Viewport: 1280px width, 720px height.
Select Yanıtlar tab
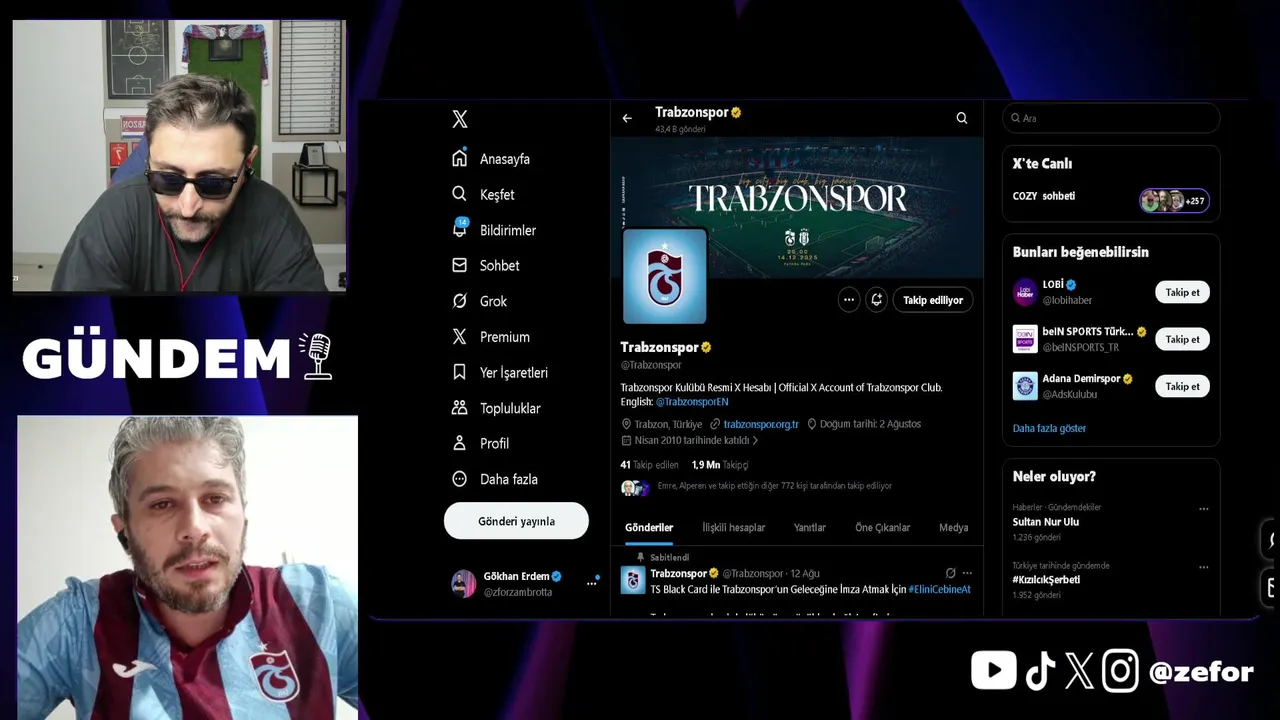pyautogui.click(x=810, y=527)
